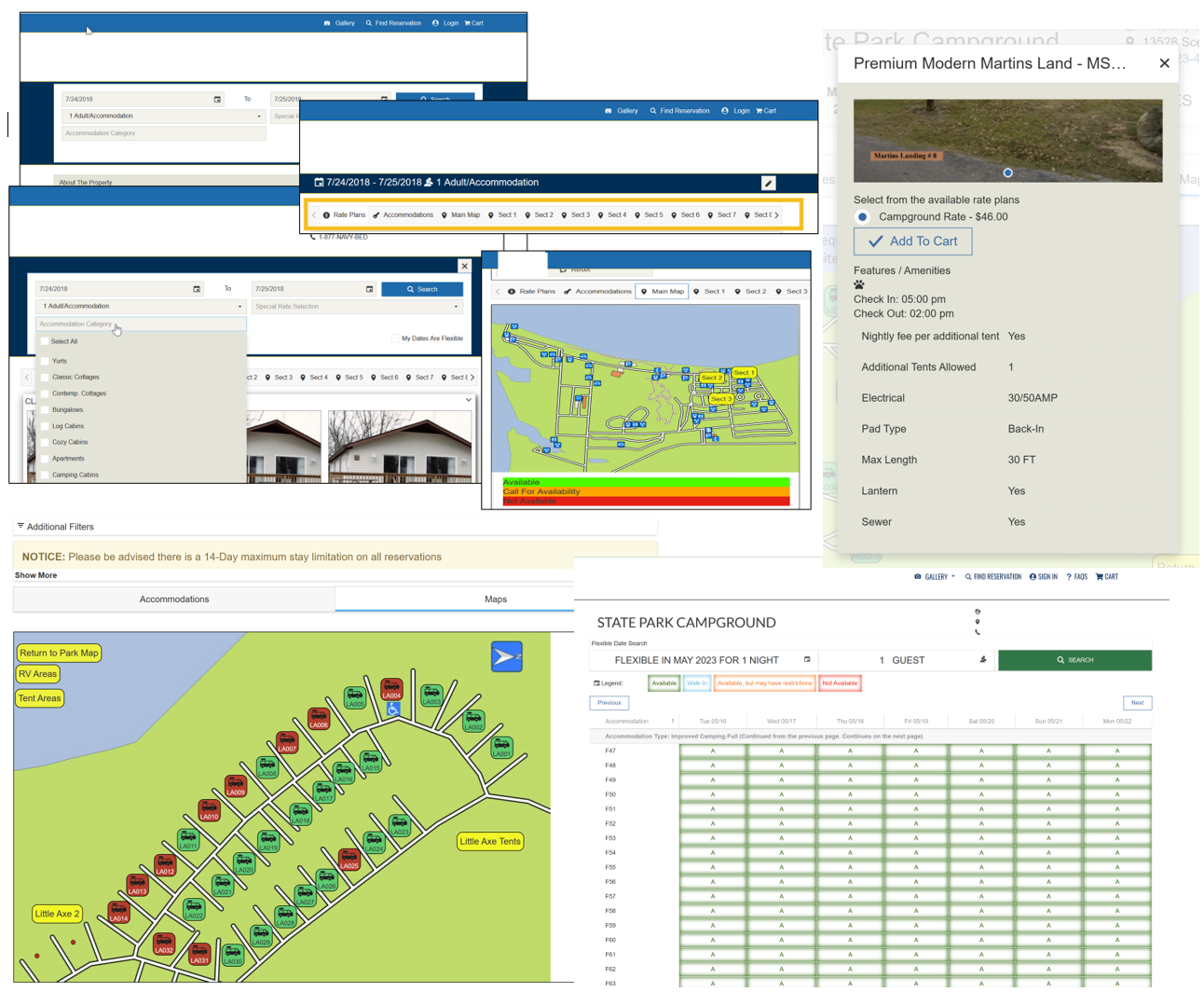Click the blue paper plane icon on the park map
The height and width of the screenshot is (992, 1204).
506,656
